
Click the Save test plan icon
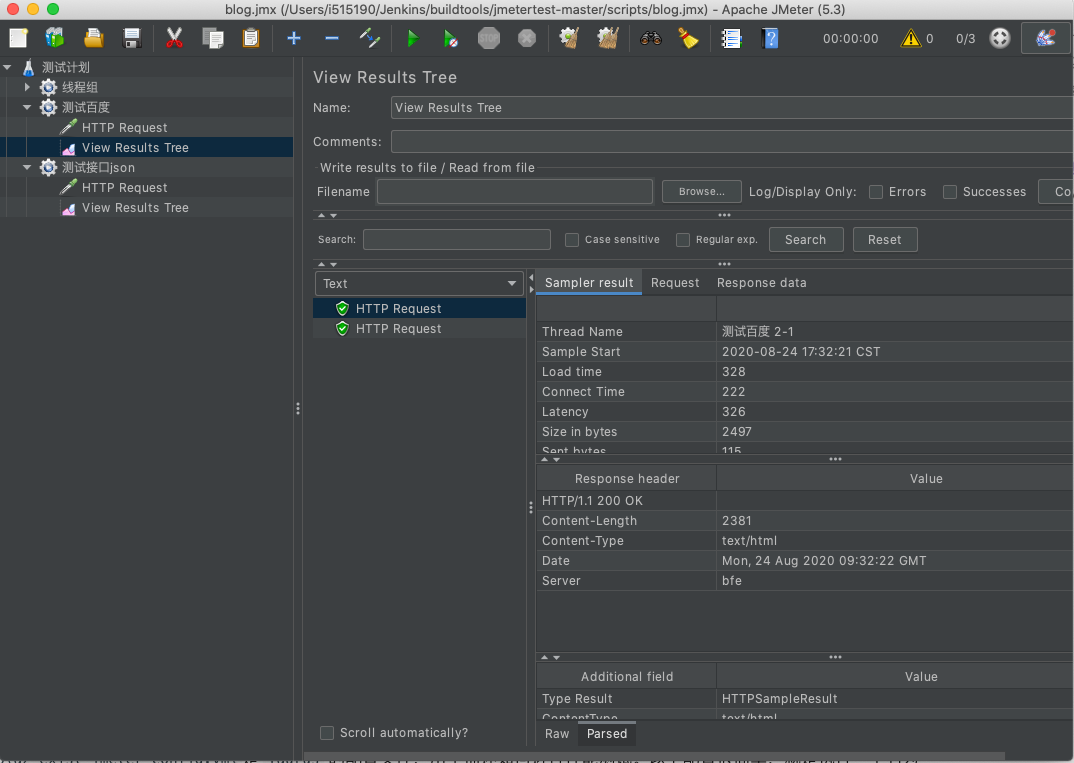tap(132, 39)
